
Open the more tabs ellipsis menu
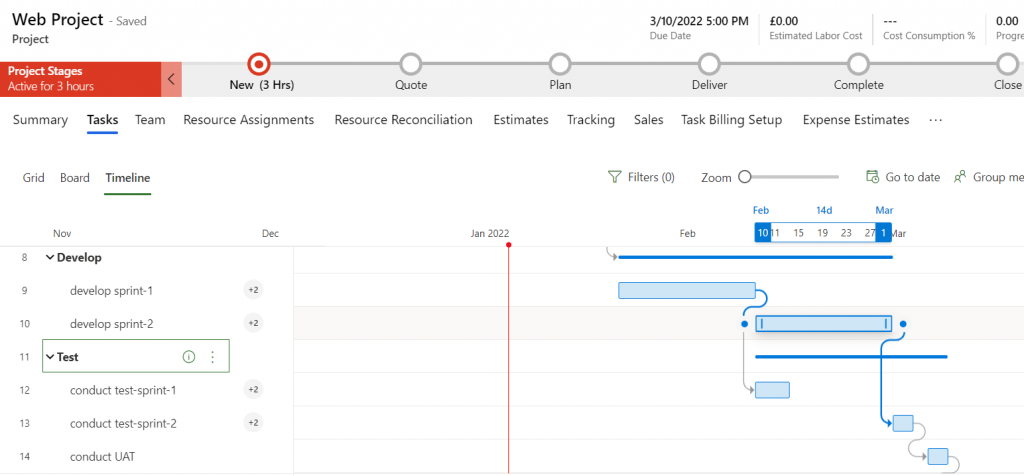pyautogui.click(x=936, y=120)
